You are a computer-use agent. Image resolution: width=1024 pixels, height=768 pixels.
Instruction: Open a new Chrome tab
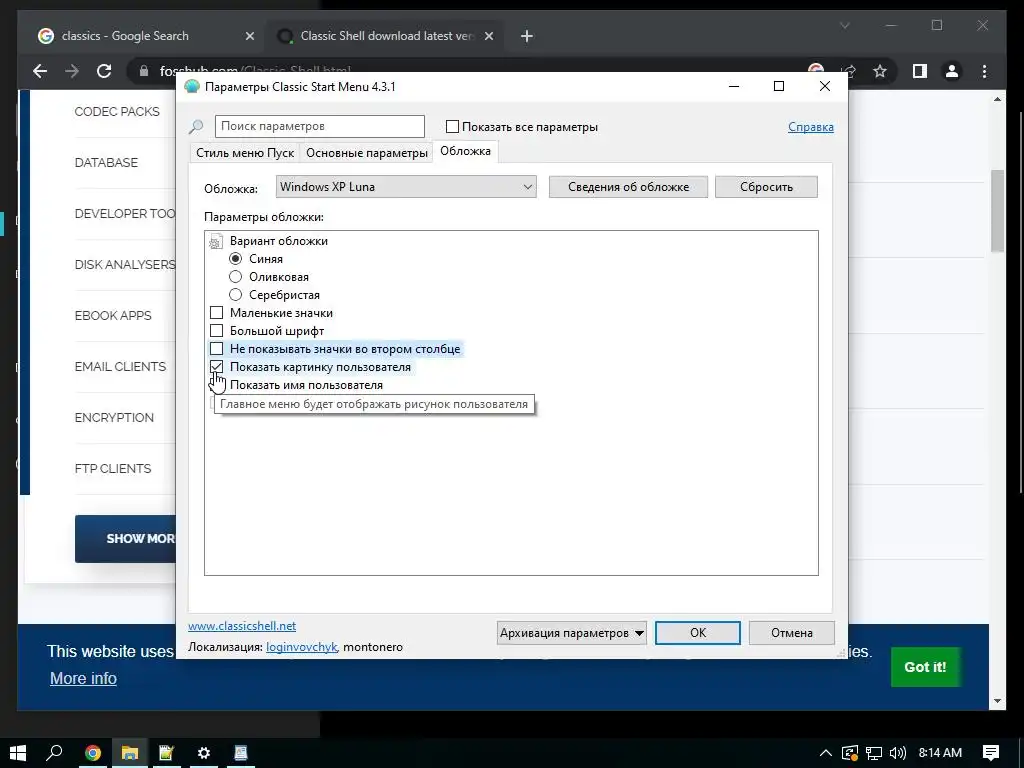coord(527,37)
